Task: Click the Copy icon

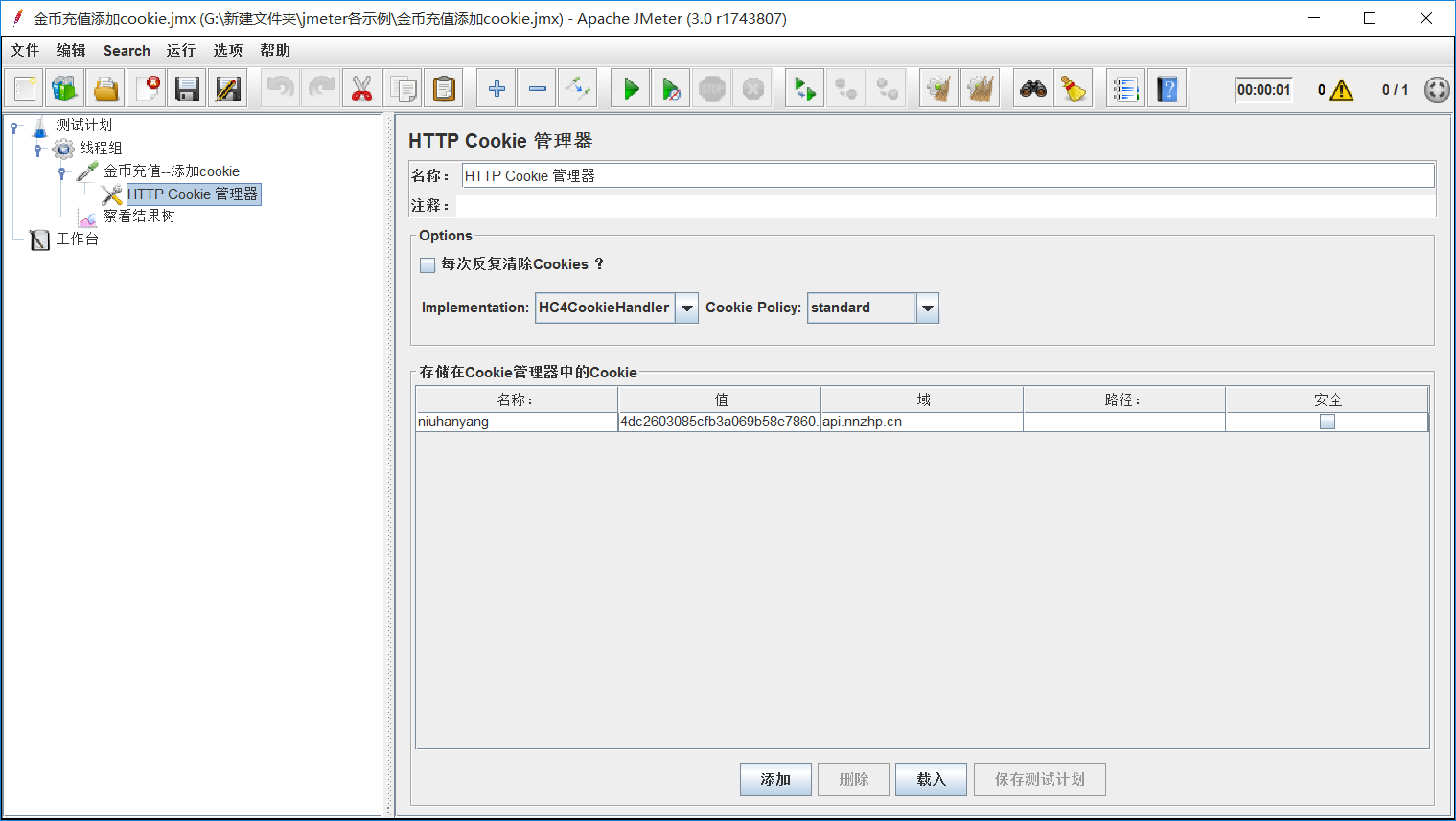Action: (403, 89)
